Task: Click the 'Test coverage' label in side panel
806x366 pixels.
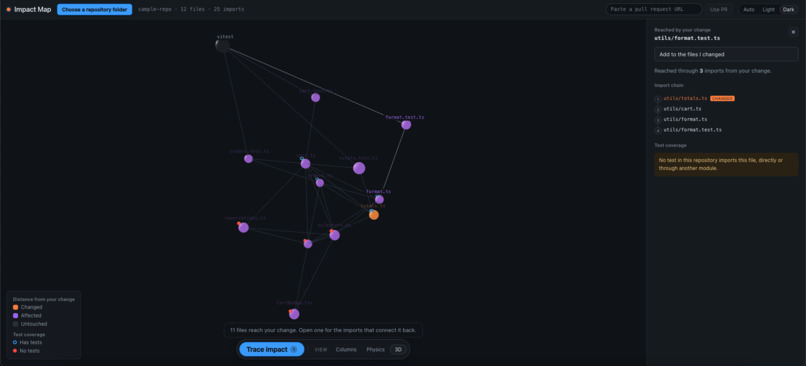Action: 669,145
